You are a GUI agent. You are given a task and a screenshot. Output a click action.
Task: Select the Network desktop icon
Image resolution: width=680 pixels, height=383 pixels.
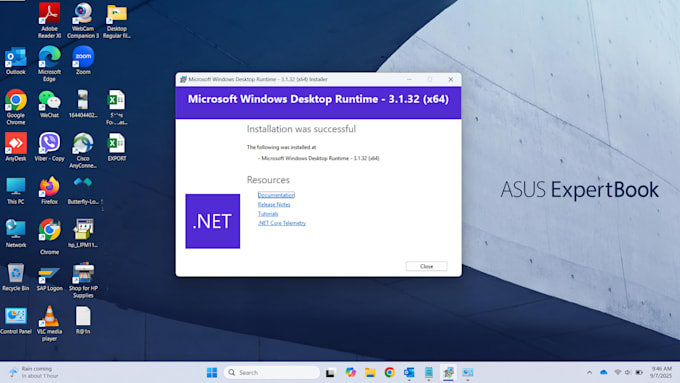click(16, 233)
